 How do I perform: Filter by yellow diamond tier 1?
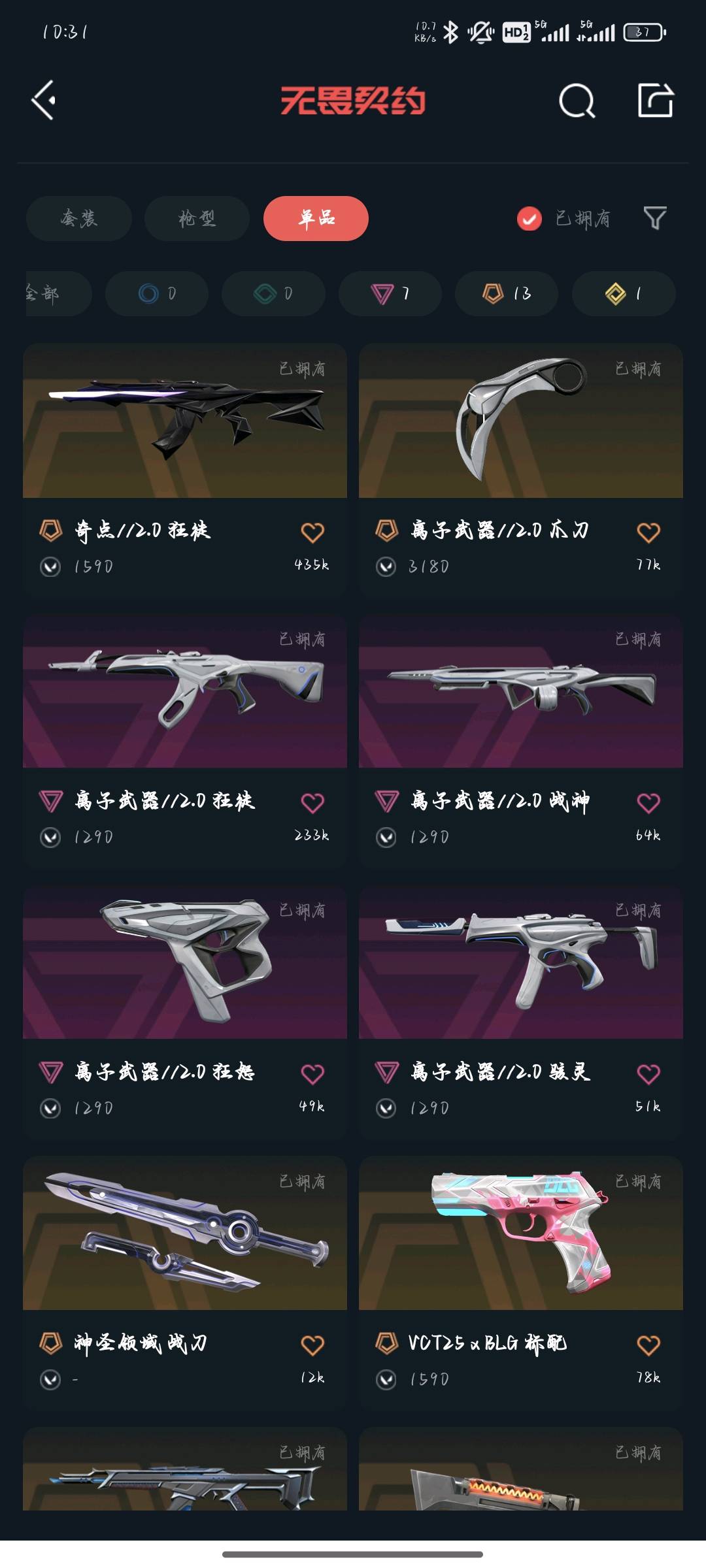pos(624,293)
